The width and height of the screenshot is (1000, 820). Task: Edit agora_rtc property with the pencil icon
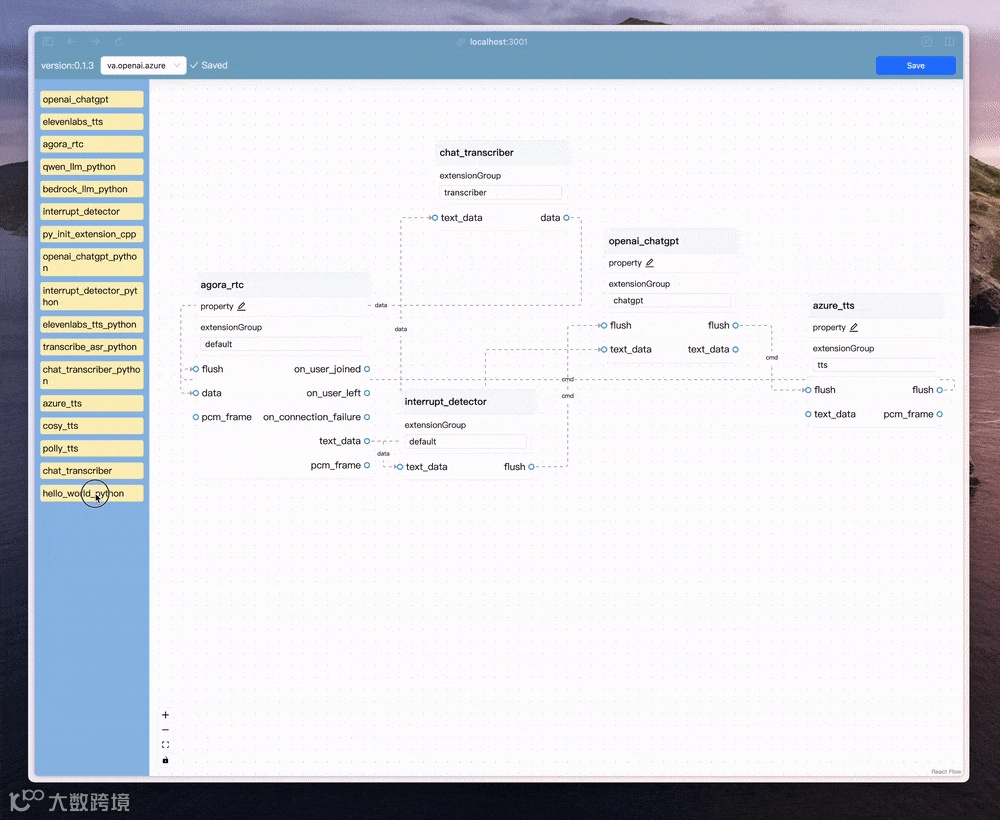pyautogui.click(x=242, y=306)
